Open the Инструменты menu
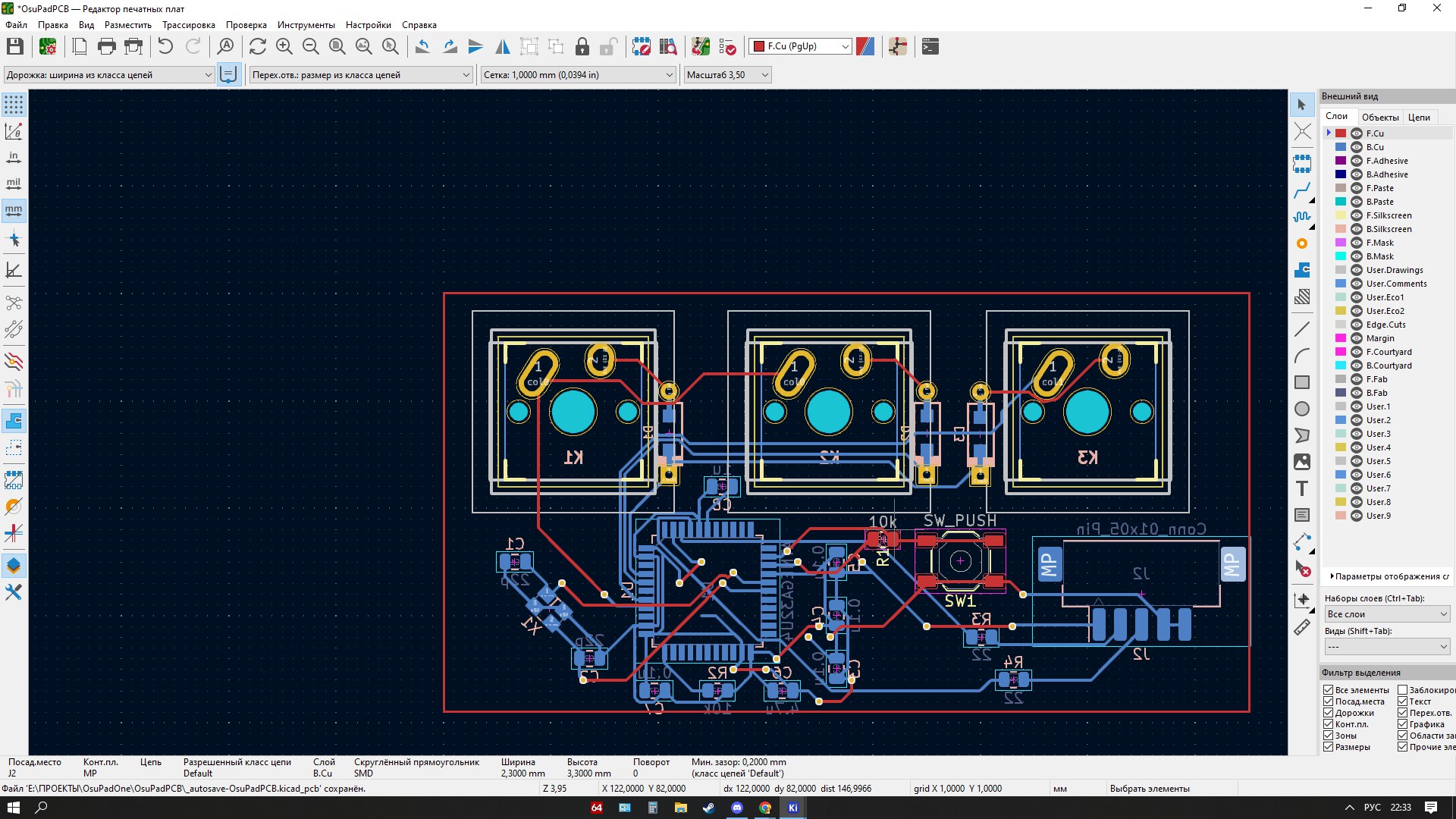The height and width of the screenshot is (819, 1456). (306, 25)
